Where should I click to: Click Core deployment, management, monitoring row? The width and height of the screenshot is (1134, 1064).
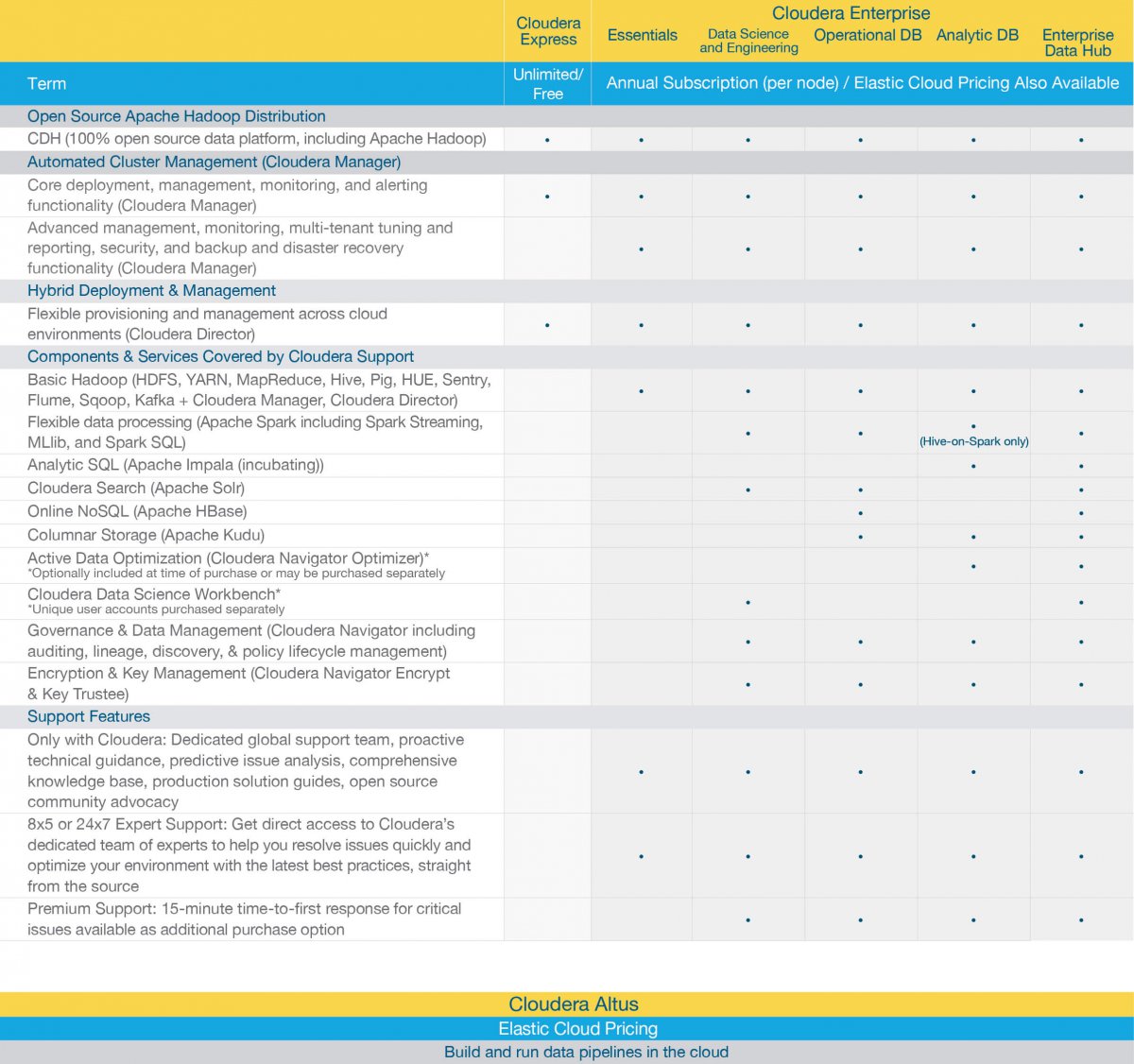click(228, 196)
